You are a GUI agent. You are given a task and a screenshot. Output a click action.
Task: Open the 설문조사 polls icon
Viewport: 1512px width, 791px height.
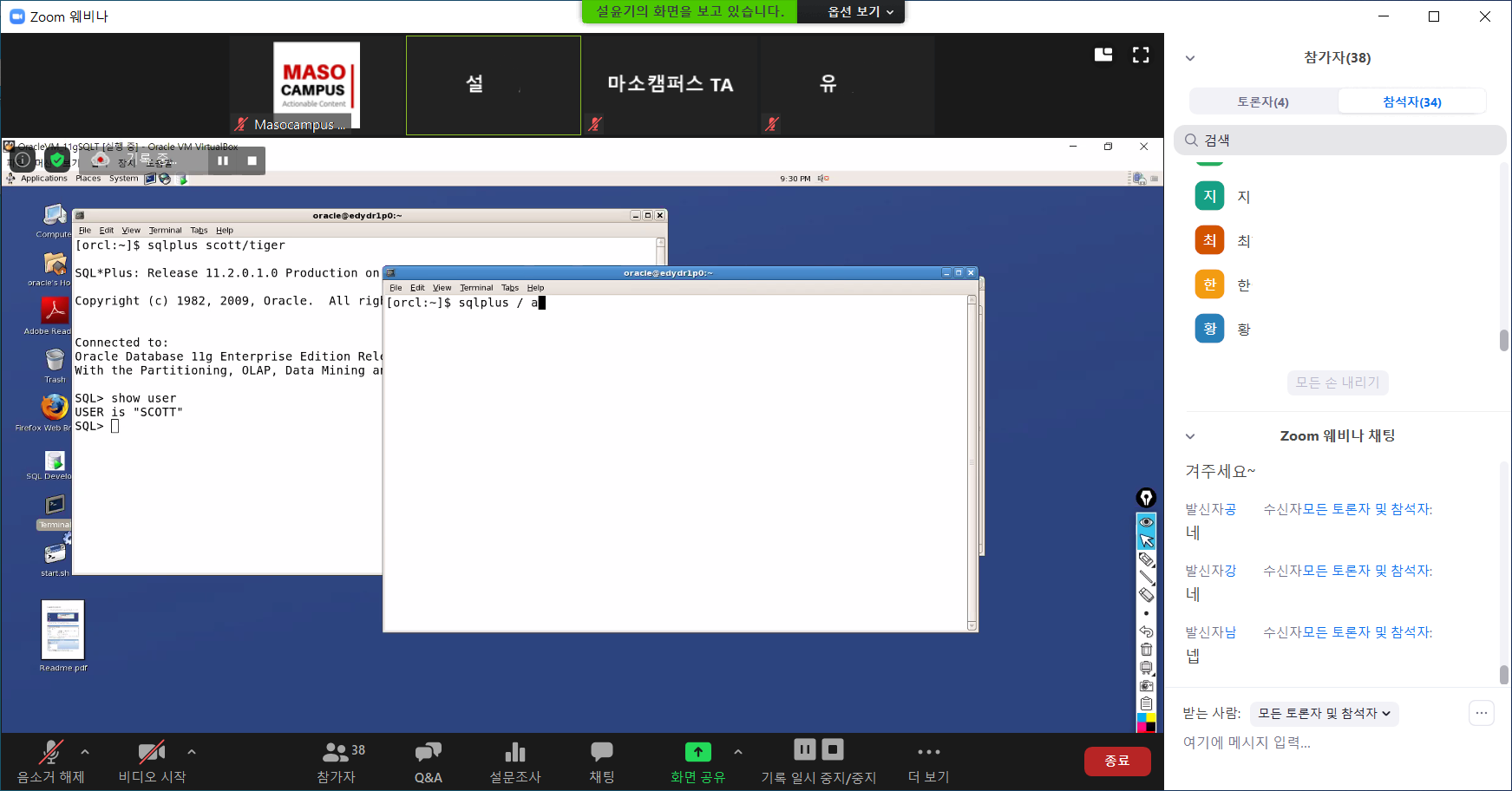514,762
